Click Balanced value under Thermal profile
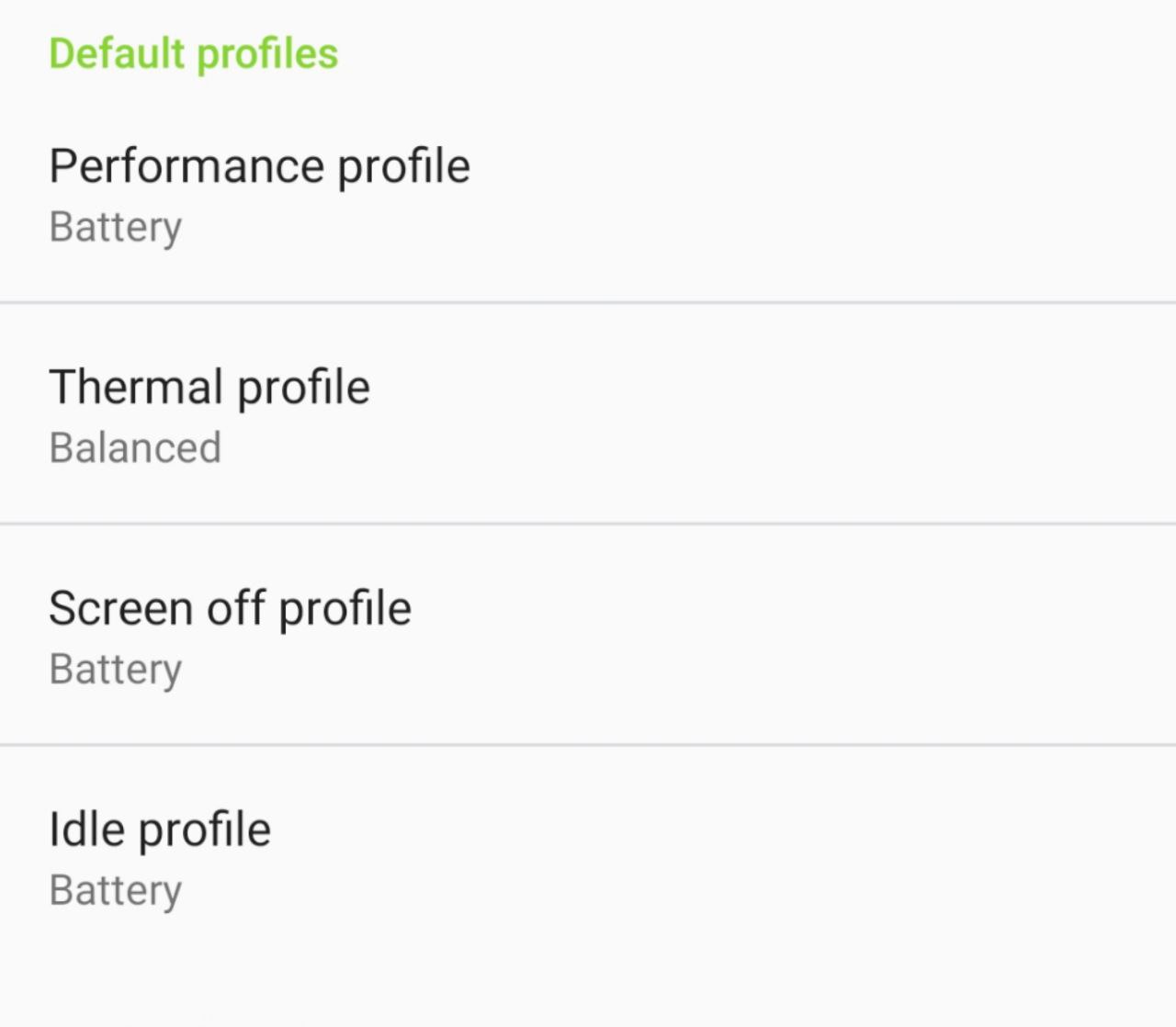This screenshot has width=1176, height=1027. (x=135, y=447)
